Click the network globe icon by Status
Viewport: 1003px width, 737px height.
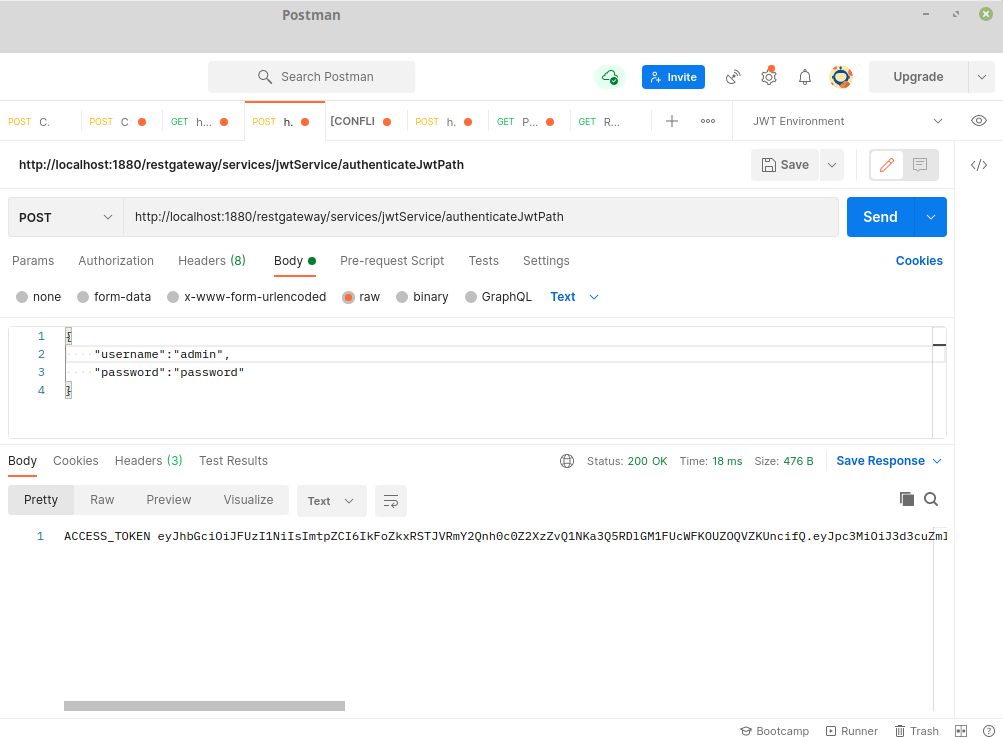coord(567,461)
